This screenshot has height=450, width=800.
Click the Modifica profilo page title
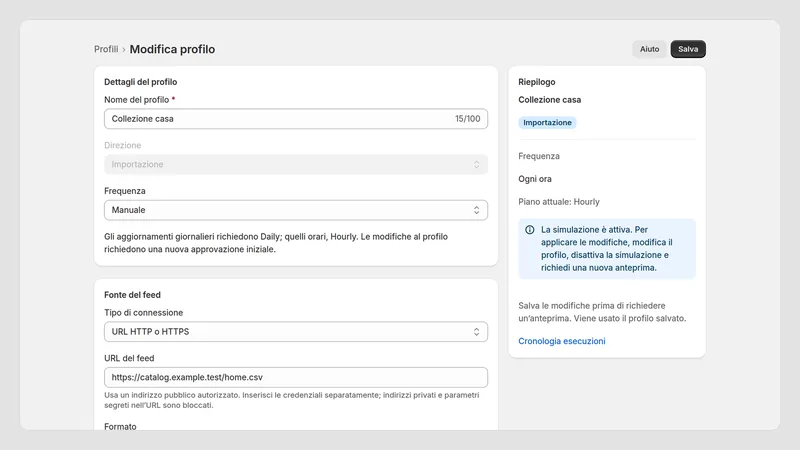click(172, 49)
